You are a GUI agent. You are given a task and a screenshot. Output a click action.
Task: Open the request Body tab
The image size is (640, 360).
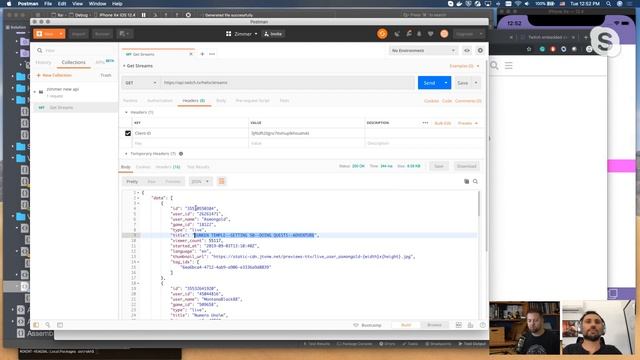pos(221,100)
